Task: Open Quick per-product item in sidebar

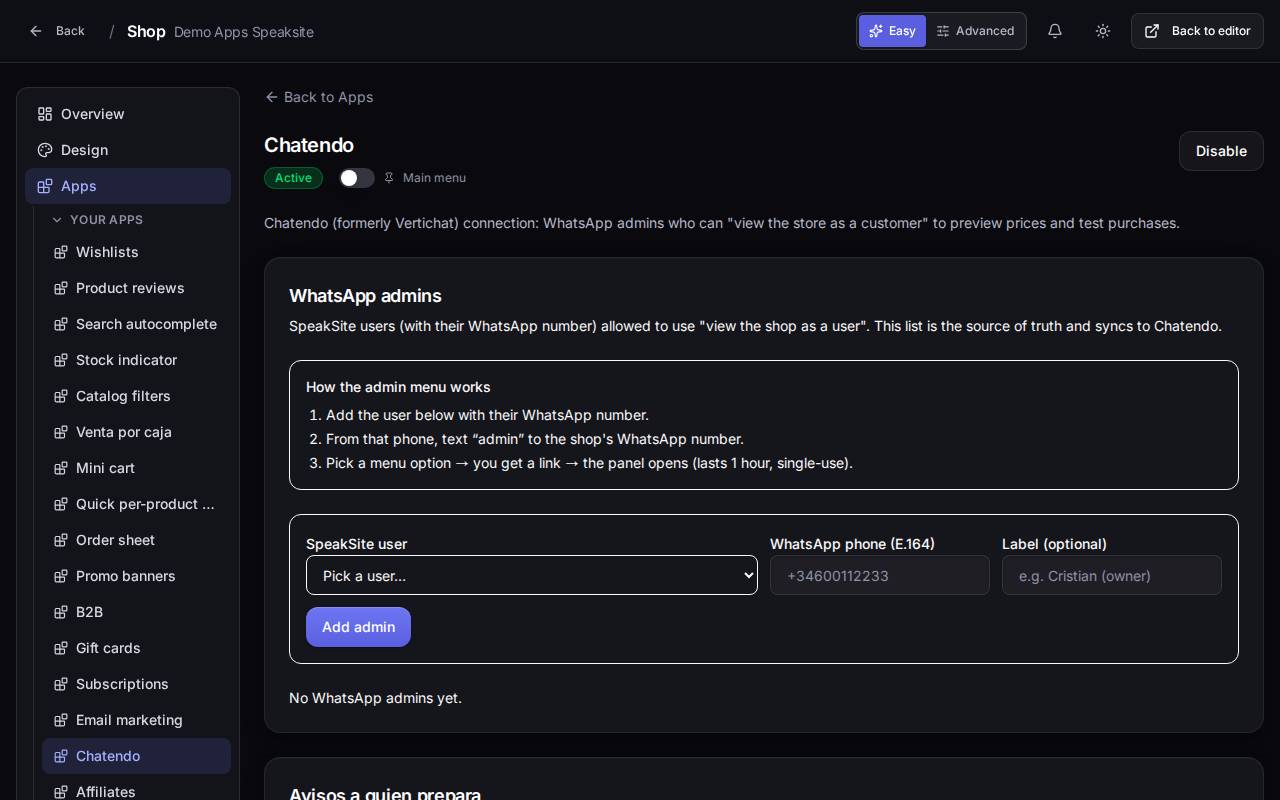Action: [x=136, y=504]
